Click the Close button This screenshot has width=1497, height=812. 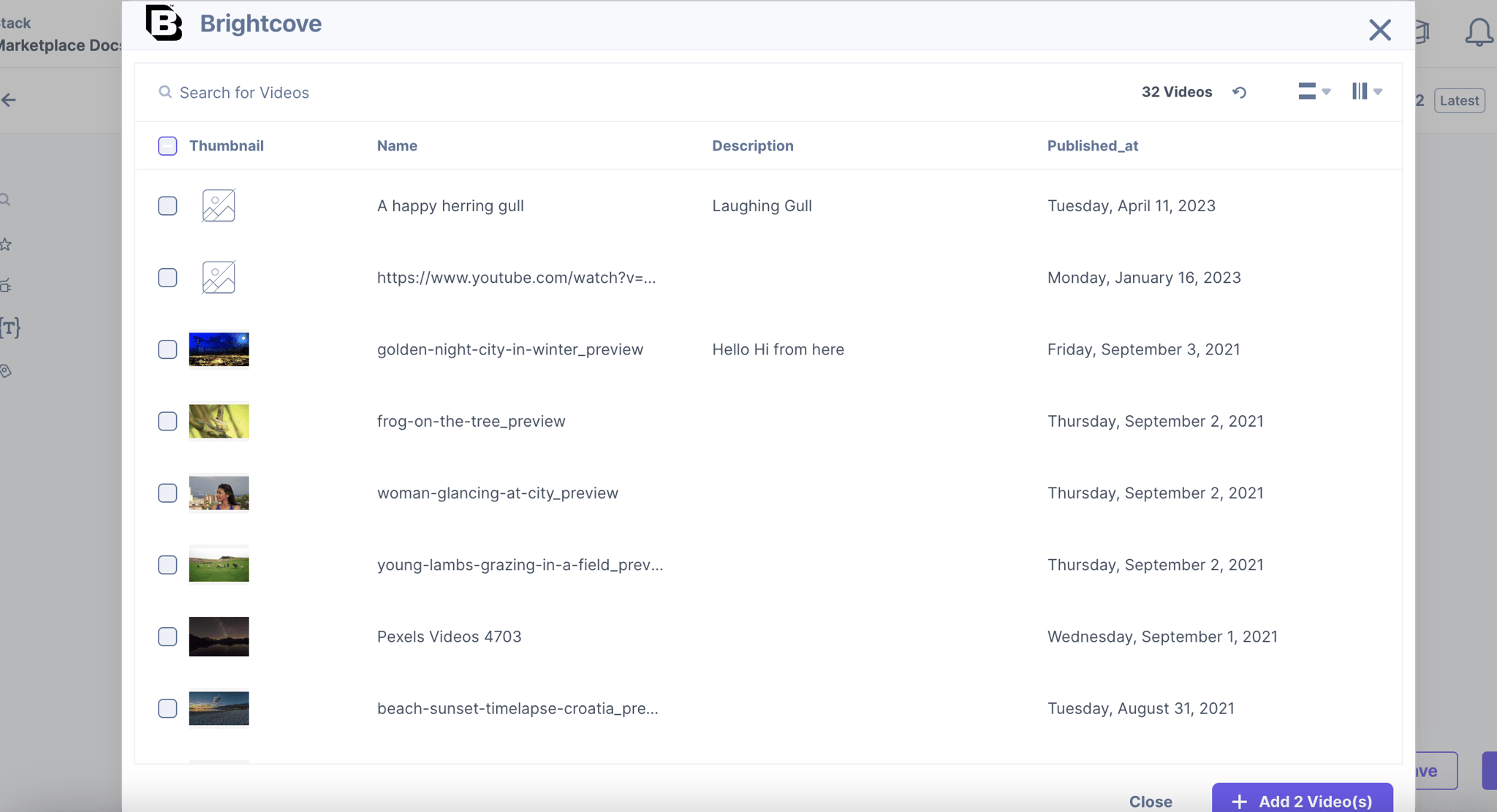pos(1151,801)
